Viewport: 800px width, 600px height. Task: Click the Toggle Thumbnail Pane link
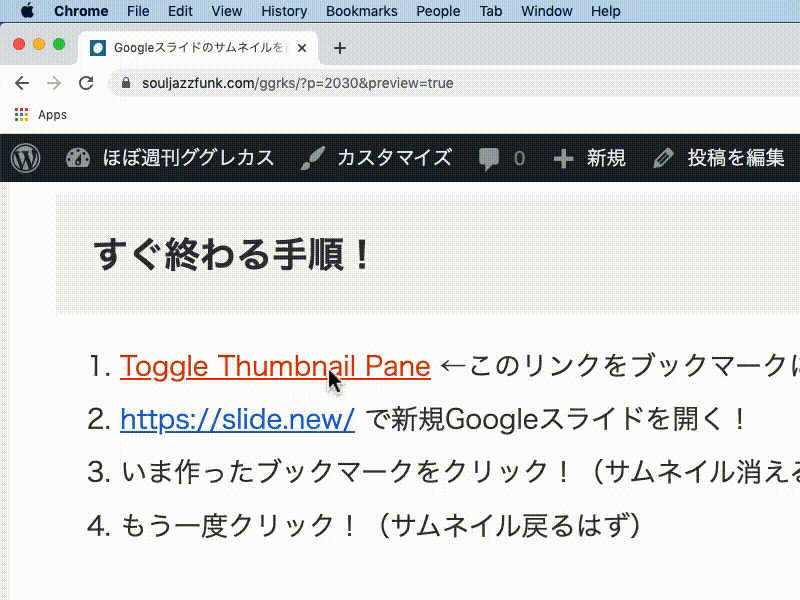pos(274,366)
